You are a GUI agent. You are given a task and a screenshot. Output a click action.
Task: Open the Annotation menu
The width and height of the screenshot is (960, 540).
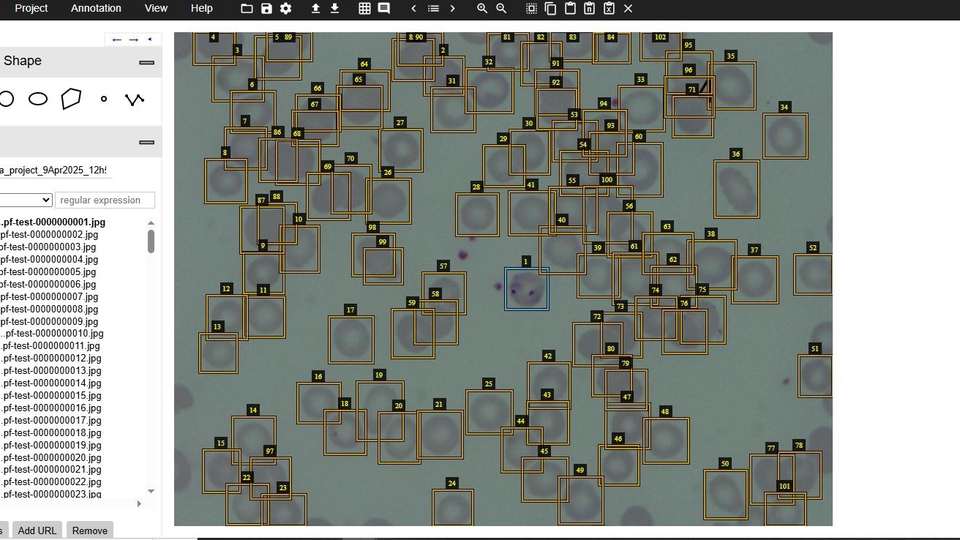coord(96,8)
